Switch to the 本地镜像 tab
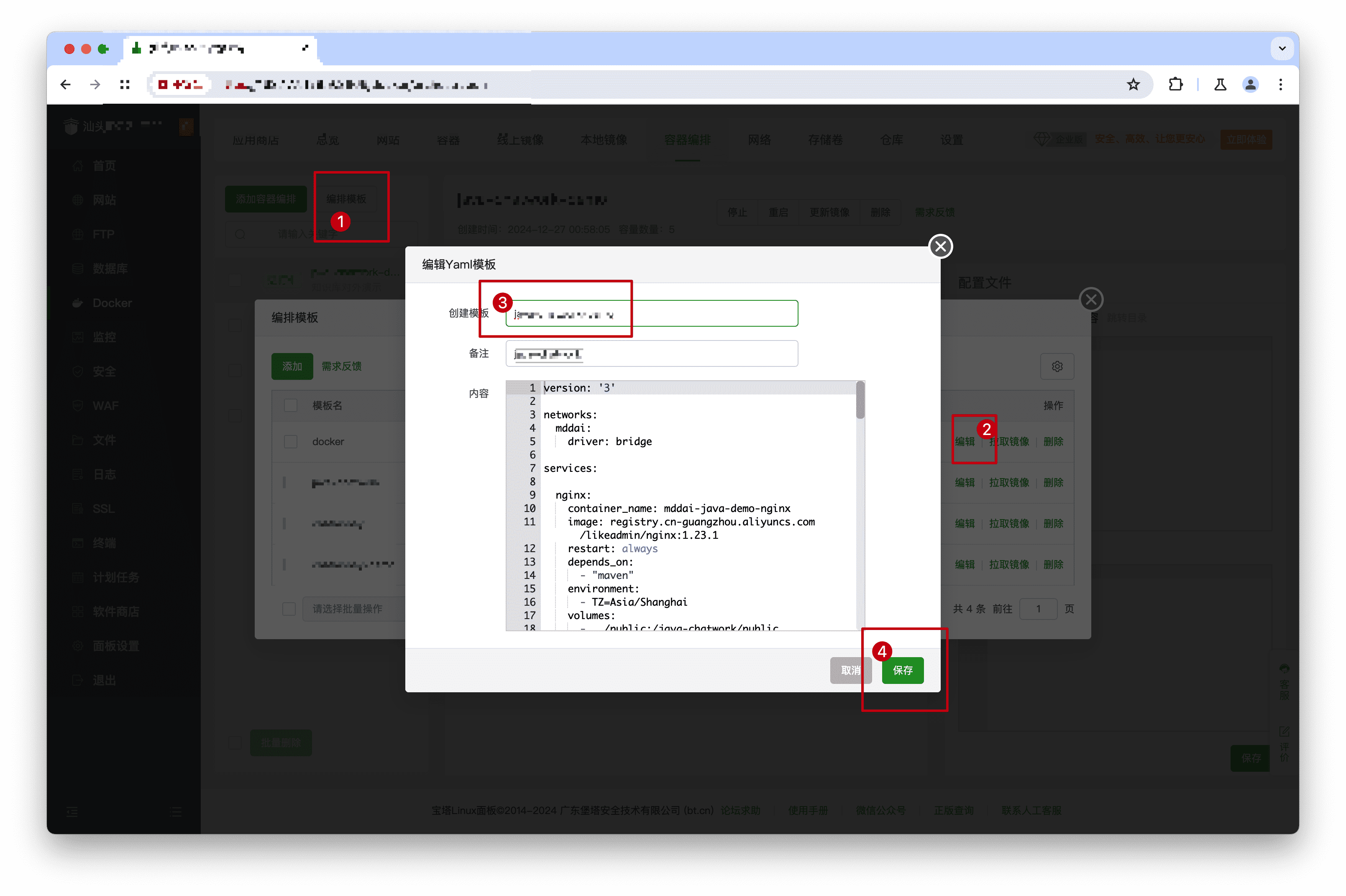1346x896 pixels. click(603, 140)
